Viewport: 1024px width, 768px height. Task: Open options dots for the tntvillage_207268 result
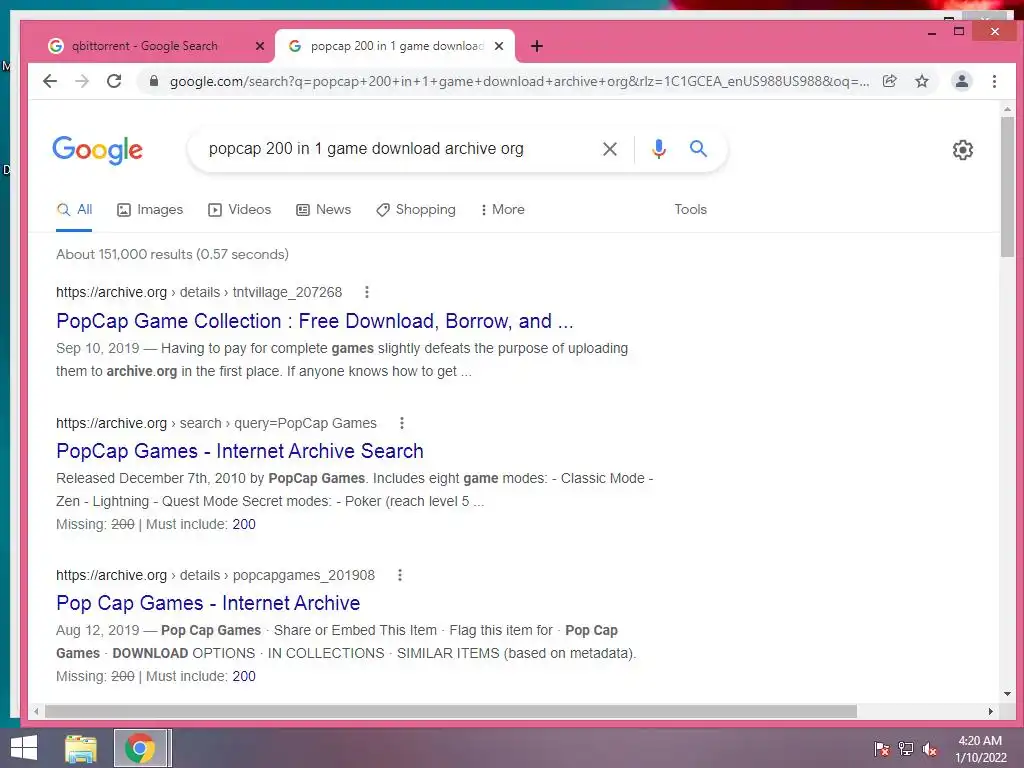[366, 292]
